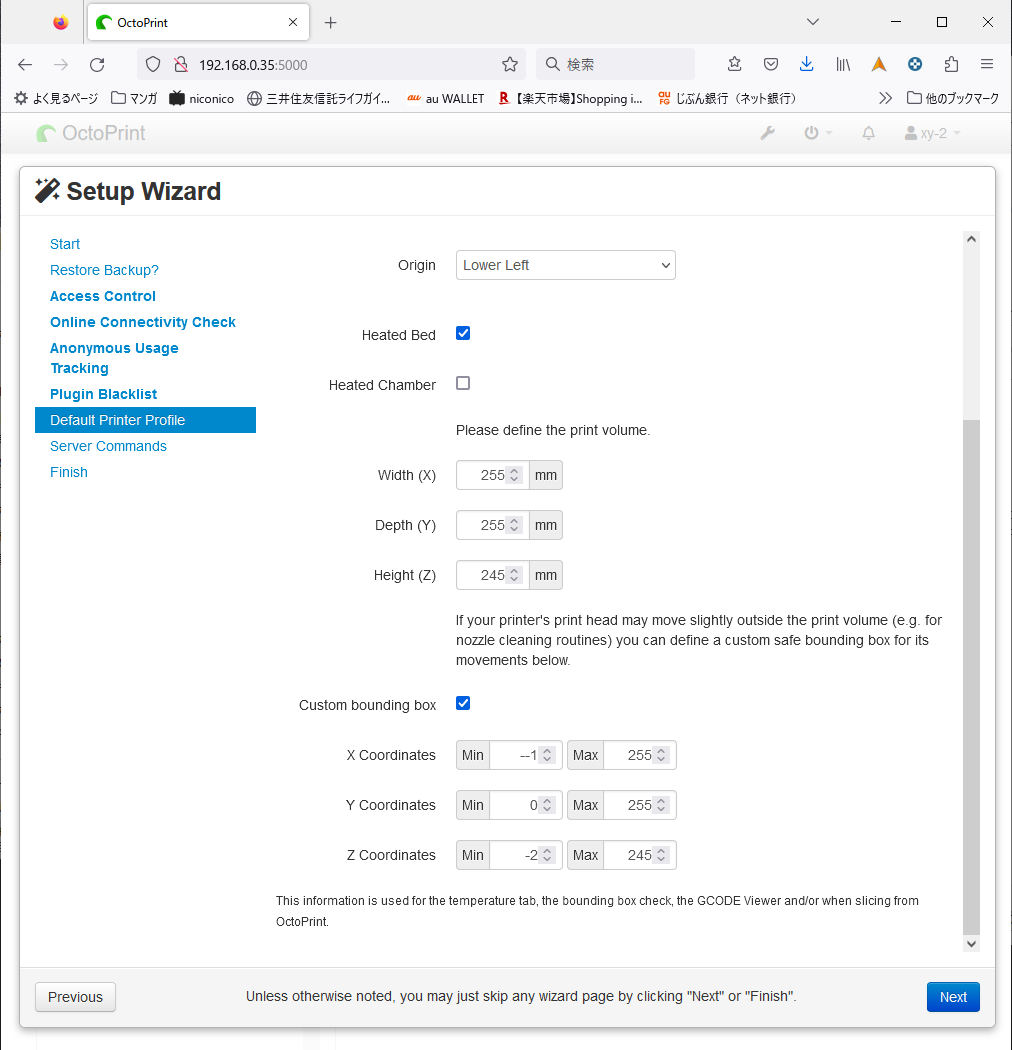Viewport: 1012px width, 1050px height.
Task: Open the notifications bell
Action: [x=868, y=133]
